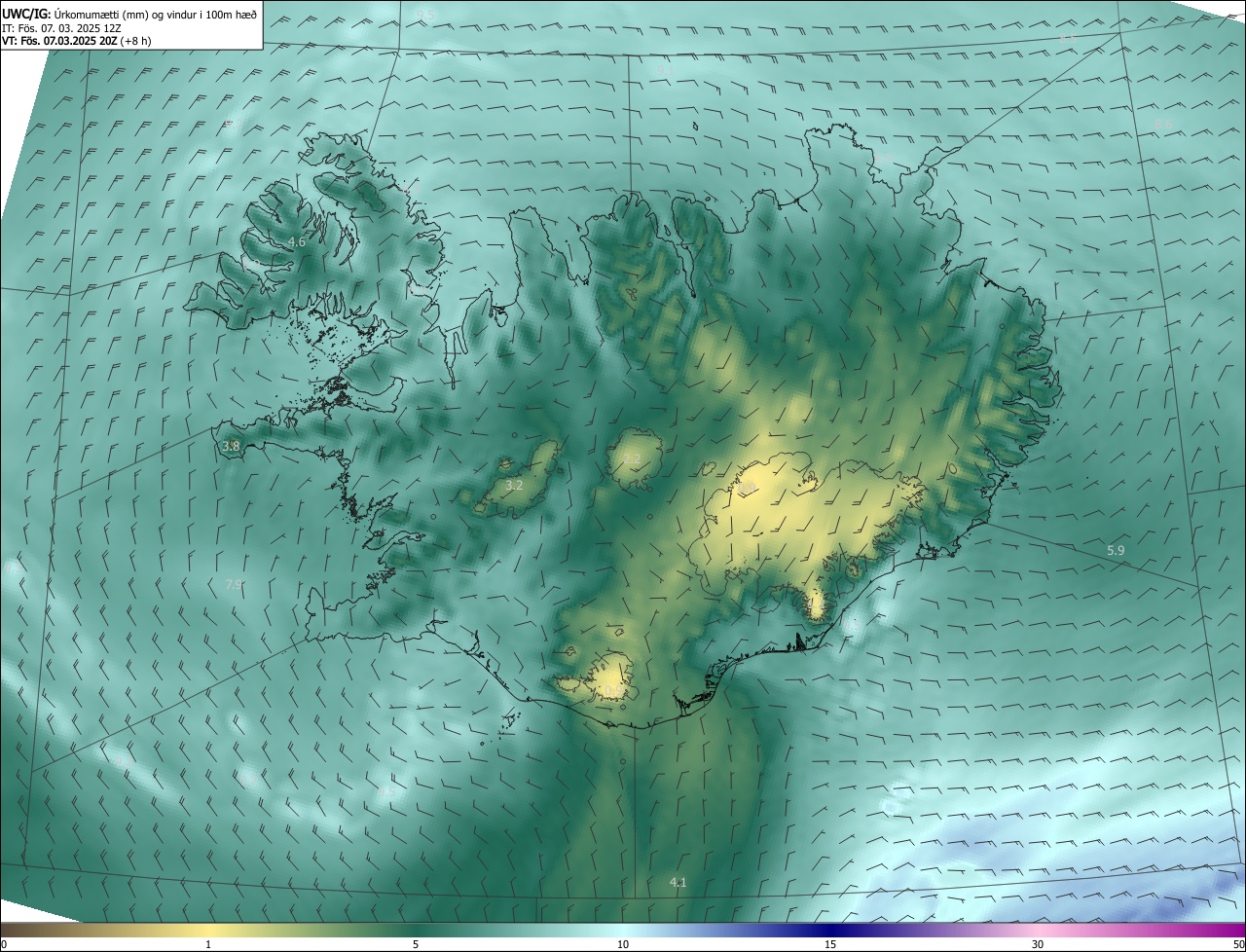
Task: Click the 15 label on the colour scale
Action: coord(830,944)
